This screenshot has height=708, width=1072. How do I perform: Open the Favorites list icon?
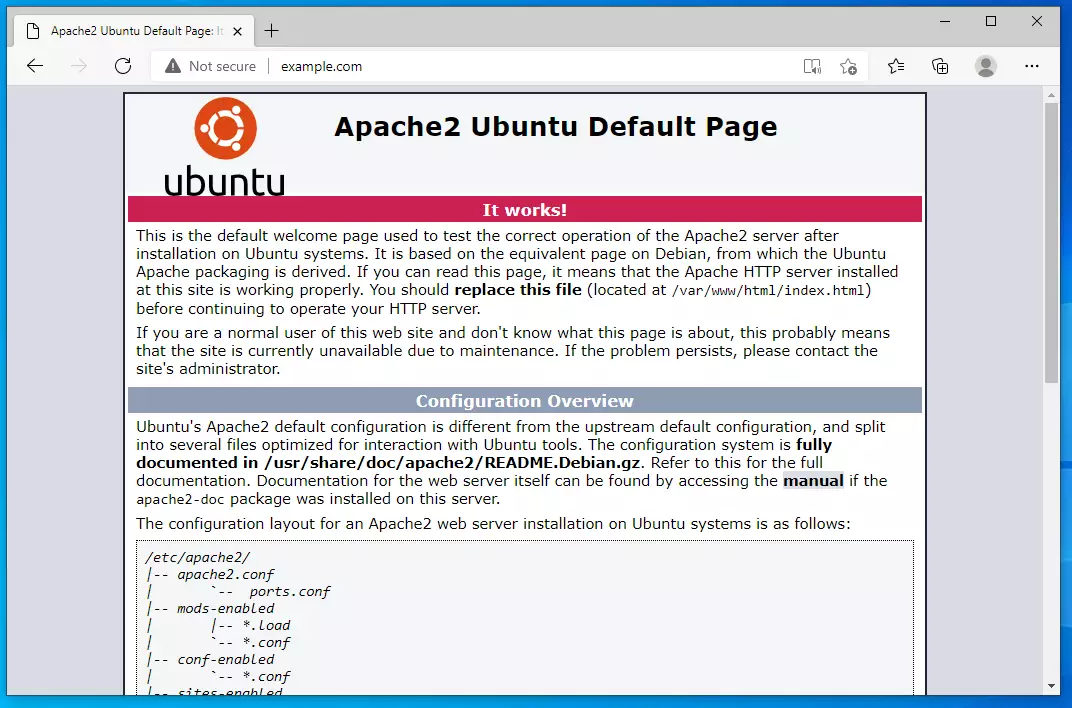896,66
